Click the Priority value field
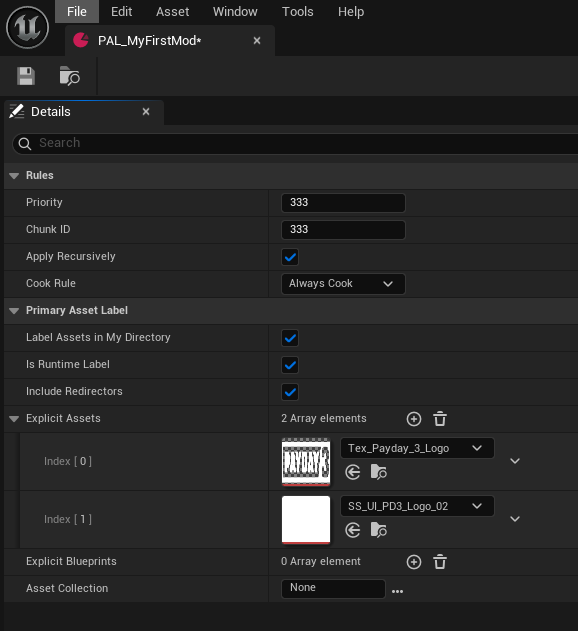578x631 pixels. (343, 203)
